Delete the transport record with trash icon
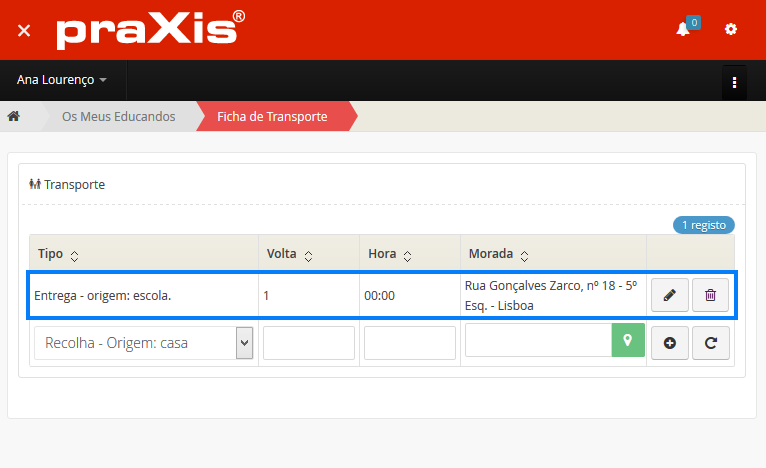Screen dimensions: 766x468 coord(710,295)
